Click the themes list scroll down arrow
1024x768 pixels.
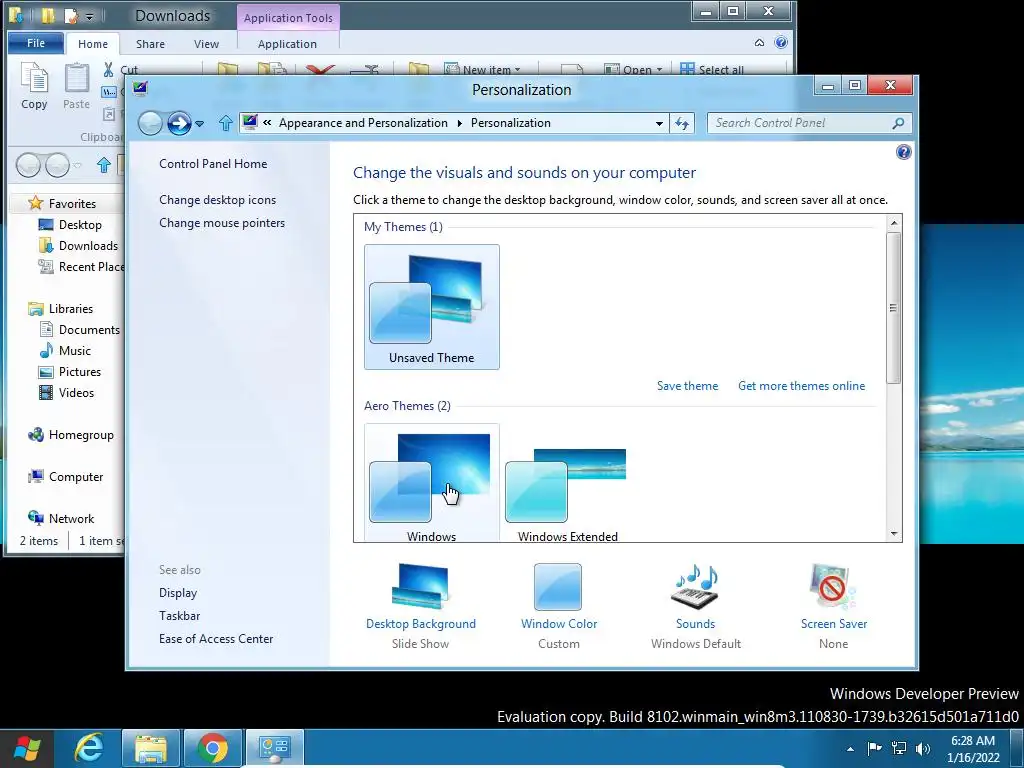coord(893,534)
